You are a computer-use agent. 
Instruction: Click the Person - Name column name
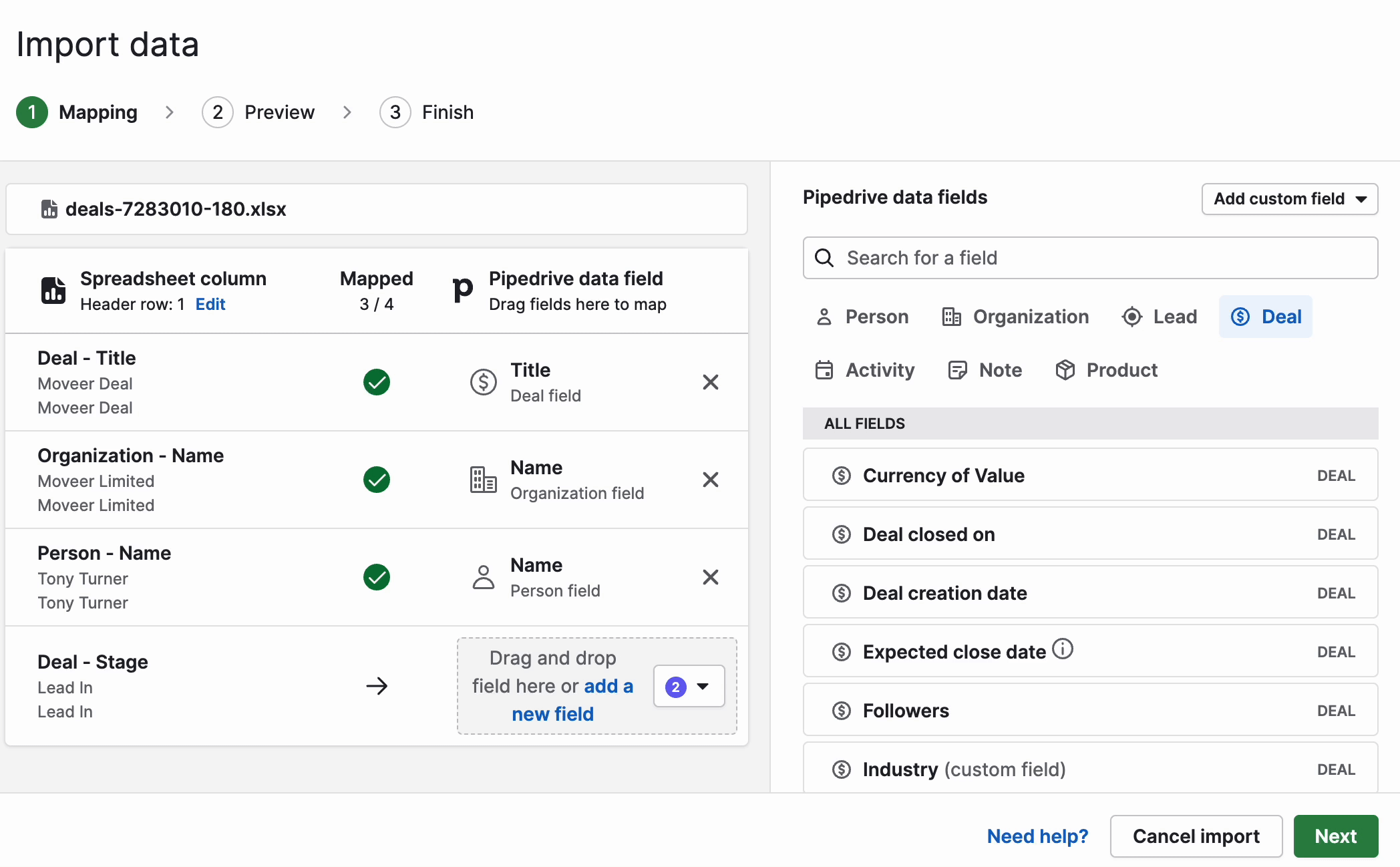[104, 553]
